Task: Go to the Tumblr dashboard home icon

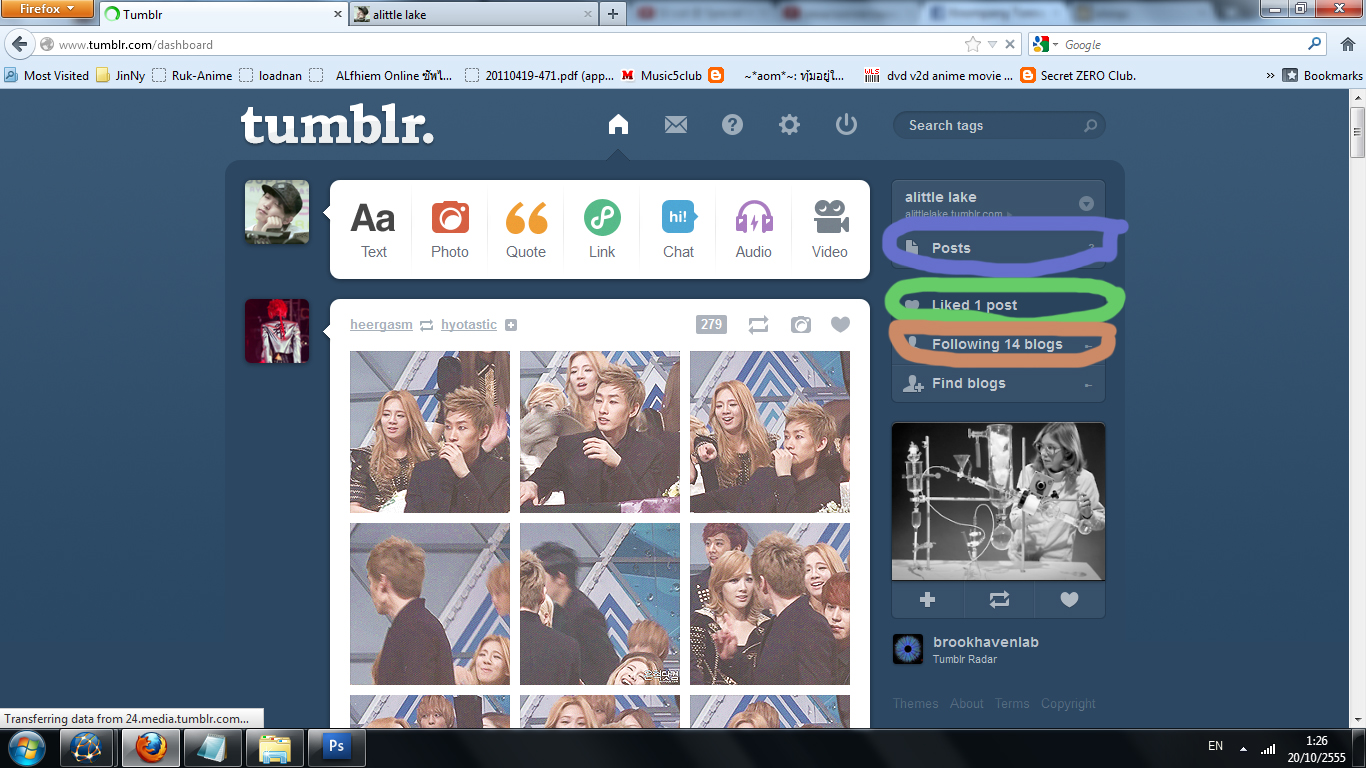Action: (619, 124)
